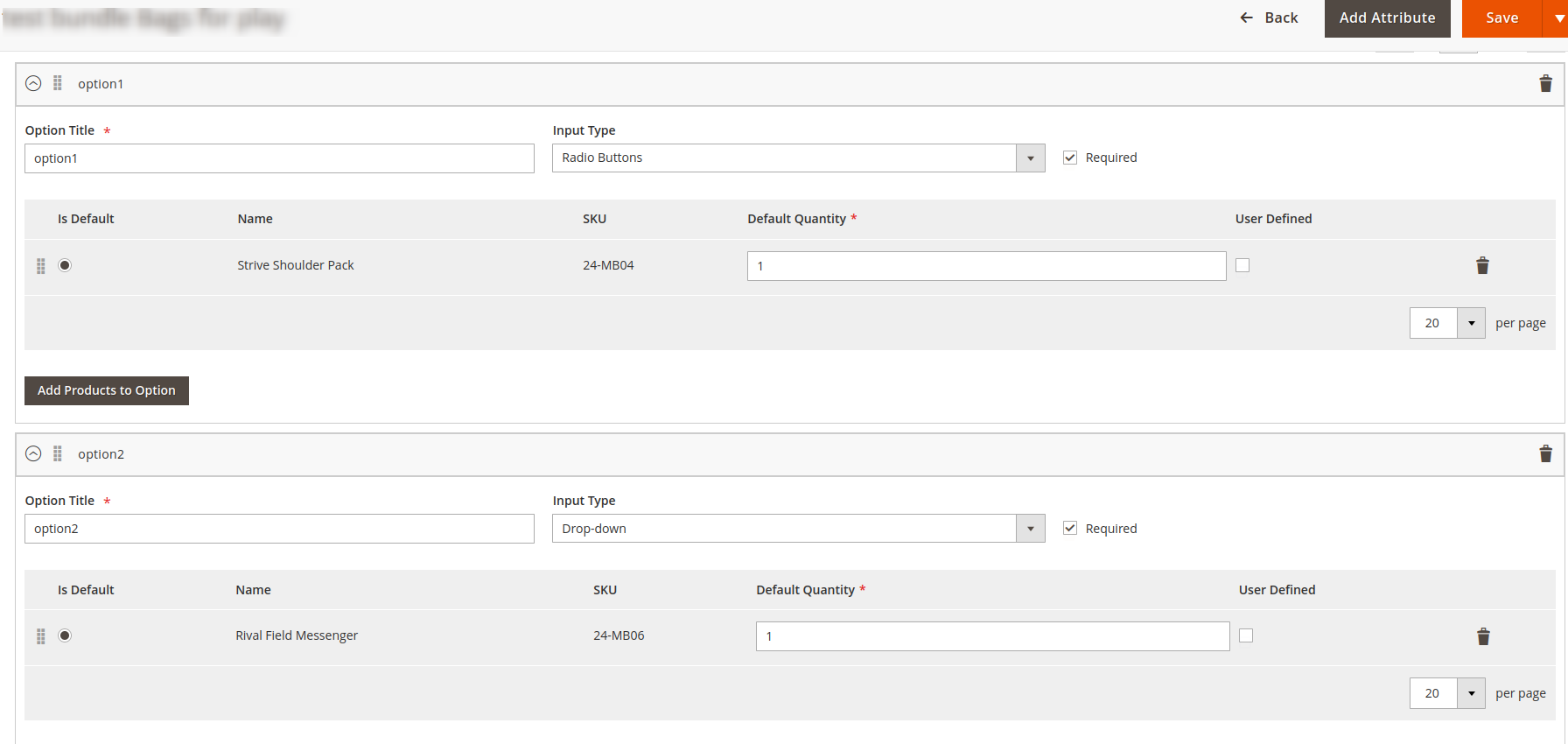Open the Save button dropdown arrow
This screenshot has height=744, width=1568.
1557,18
